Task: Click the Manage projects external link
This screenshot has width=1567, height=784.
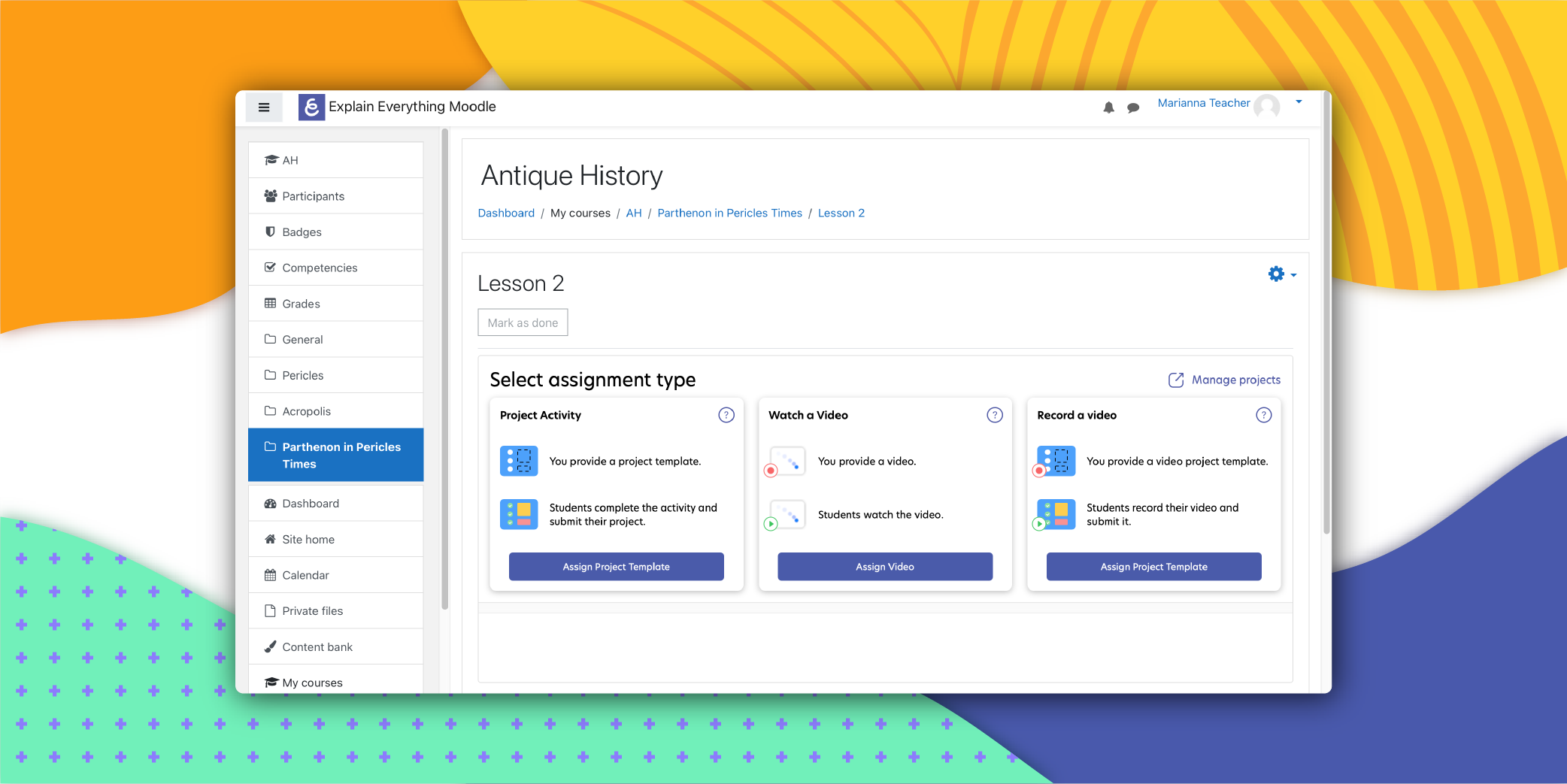Action: 1224,380
